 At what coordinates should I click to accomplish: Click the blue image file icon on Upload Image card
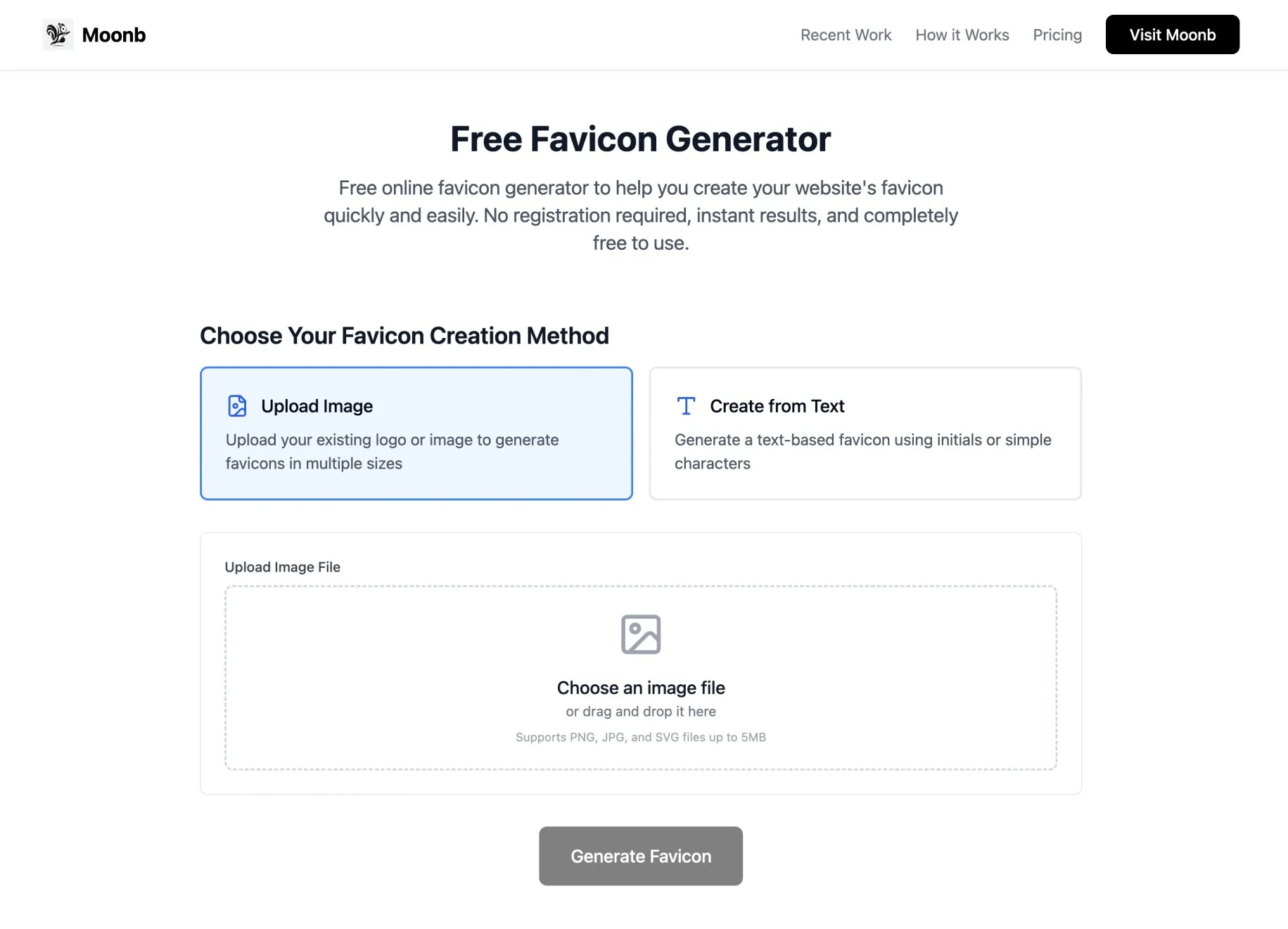(236, 406)
